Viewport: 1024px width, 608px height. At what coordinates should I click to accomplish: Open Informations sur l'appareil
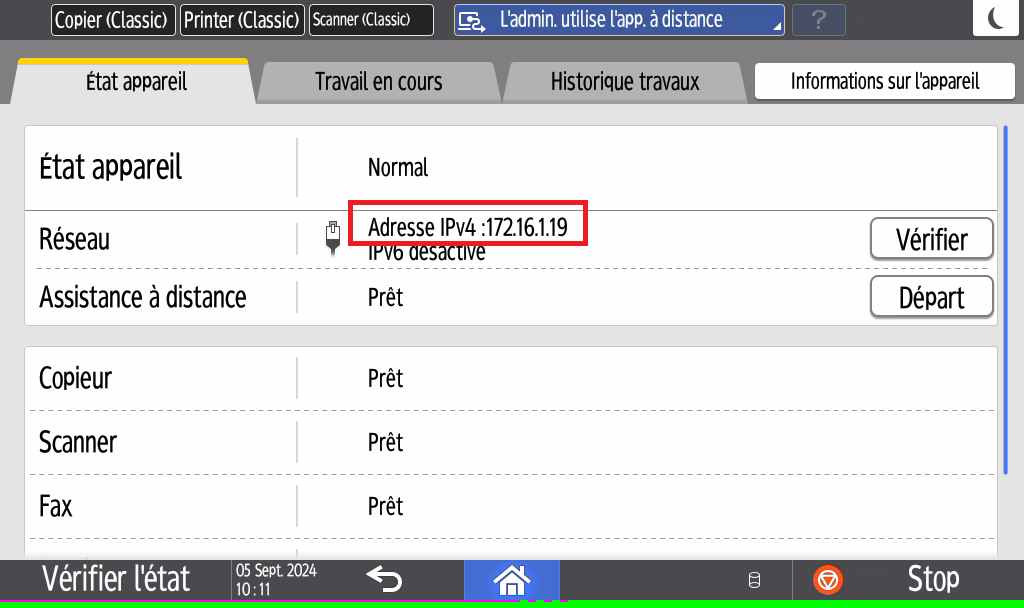click(885, 82)
